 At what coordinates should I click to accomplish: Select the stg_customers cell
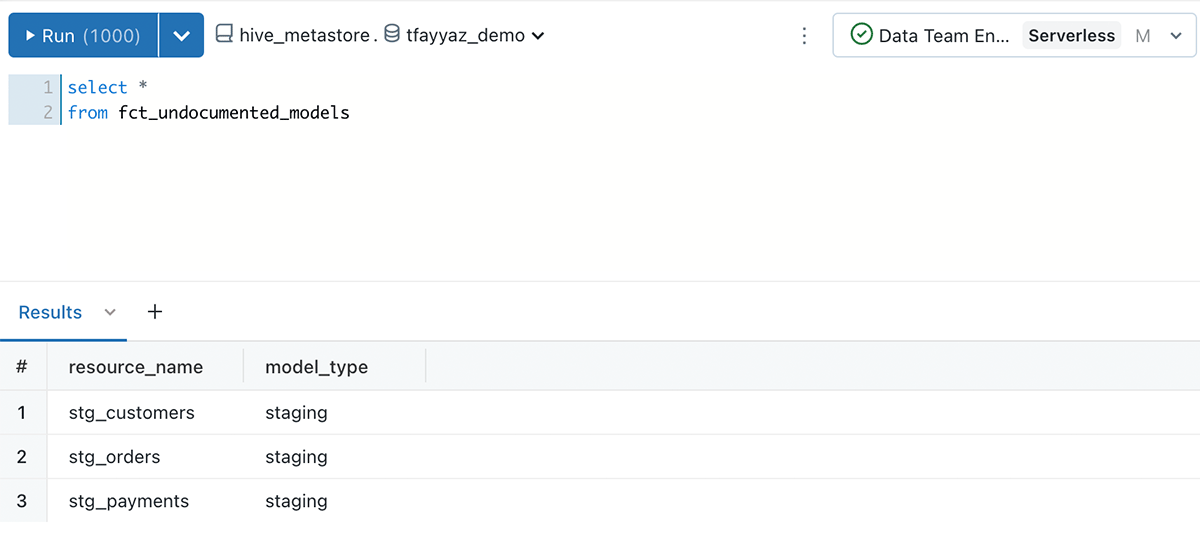click(131, 412)
